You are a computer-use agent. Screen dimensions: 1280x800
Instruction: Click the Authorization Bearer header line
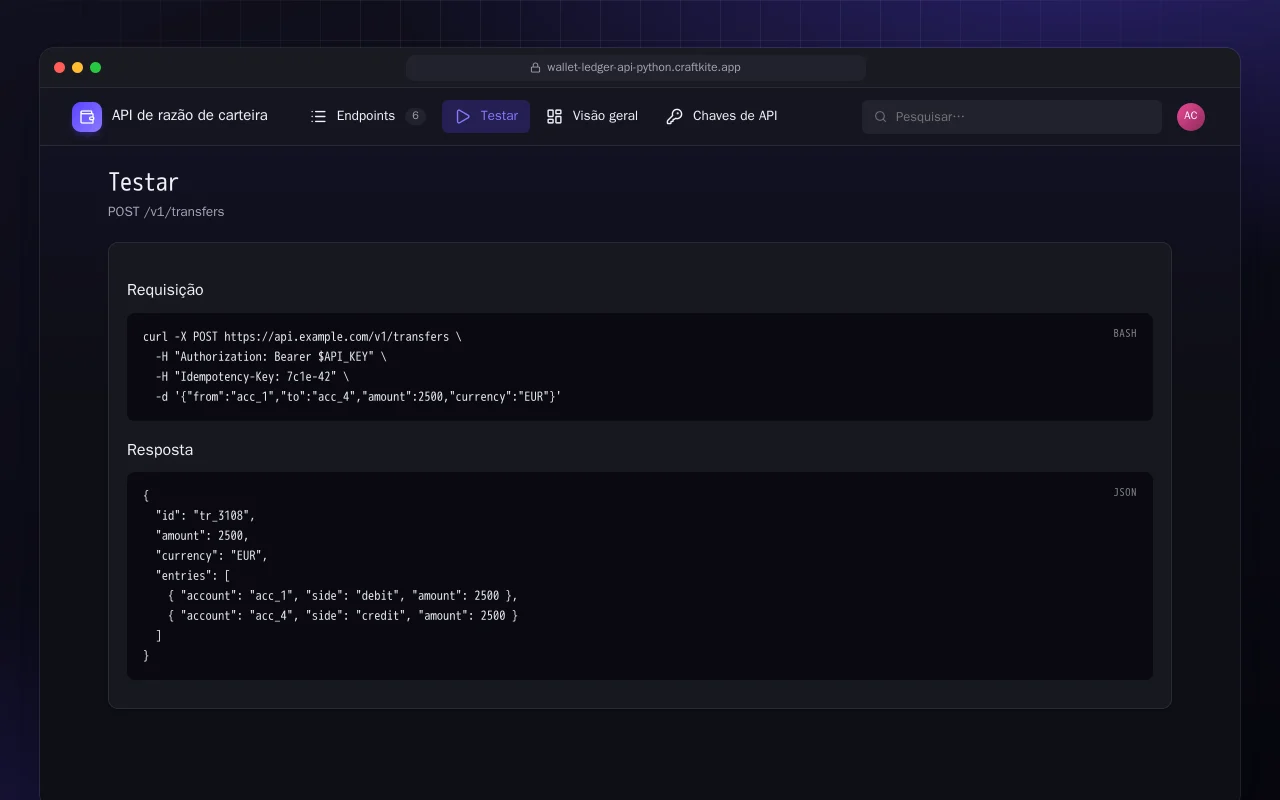click(271, 357)
